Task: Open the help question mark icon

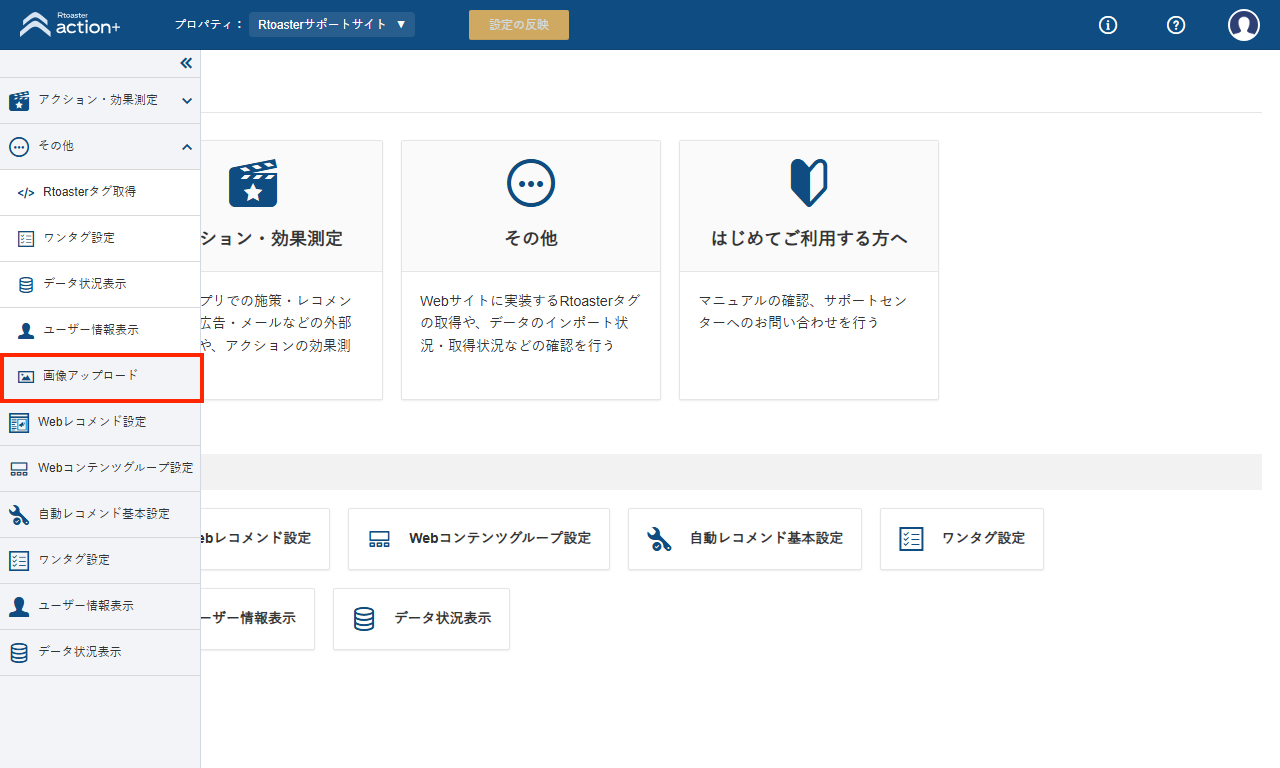Action: point(1176,25)
